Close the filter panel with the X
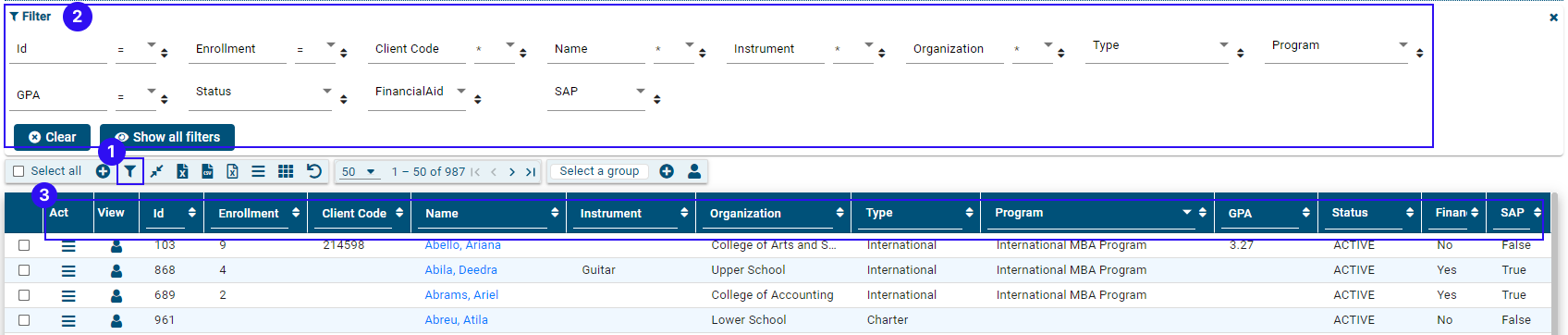The height and width of the screenshot is (335, 1568). pyautogui.click(x=1553, y=18)
